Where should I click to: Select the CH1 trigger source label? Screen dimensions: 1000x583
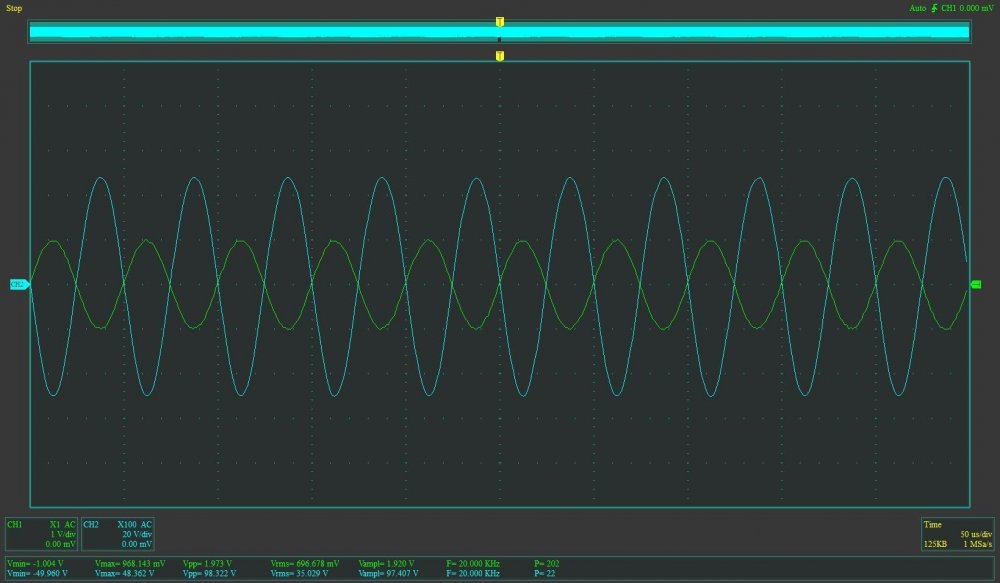coord(948,8)
